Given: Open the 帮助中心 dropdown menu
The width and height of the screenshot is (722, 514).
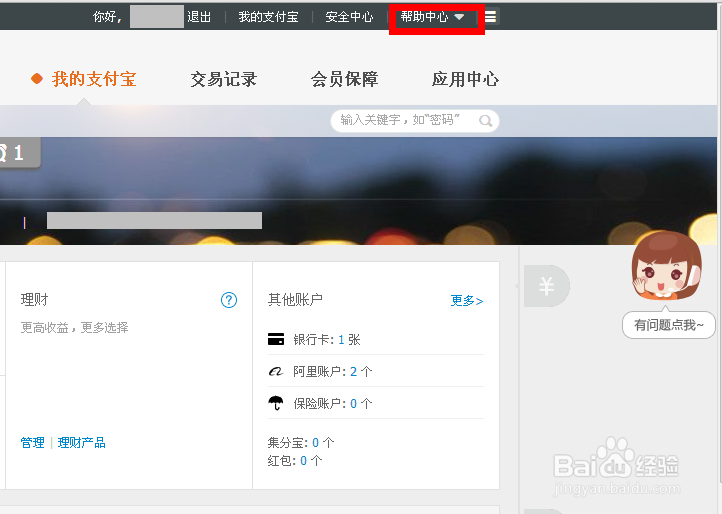Looking at the screenshot, I should (x=432, y=17).
